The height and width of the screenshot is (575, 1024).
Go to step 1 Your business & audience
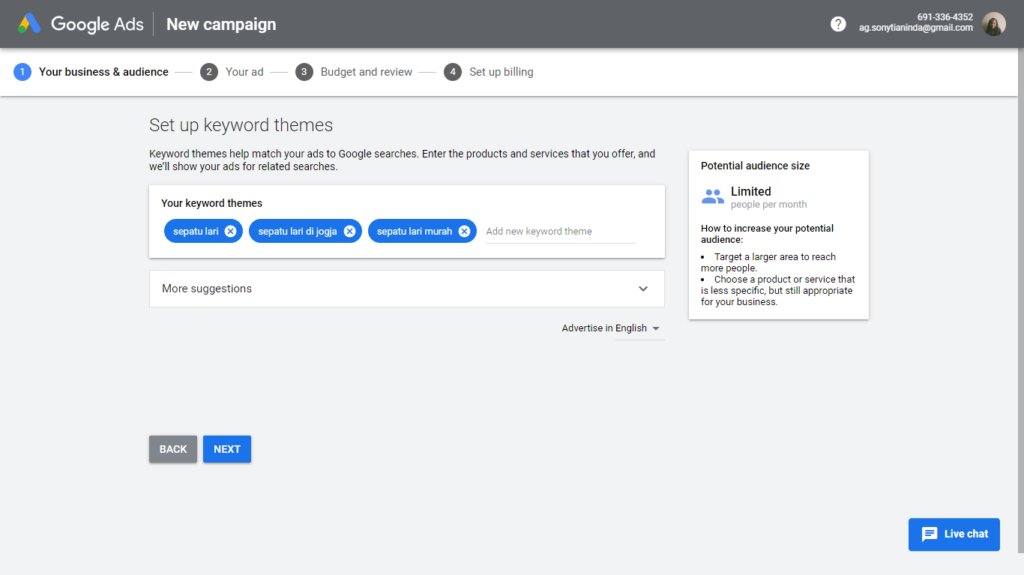pos(103,72)
